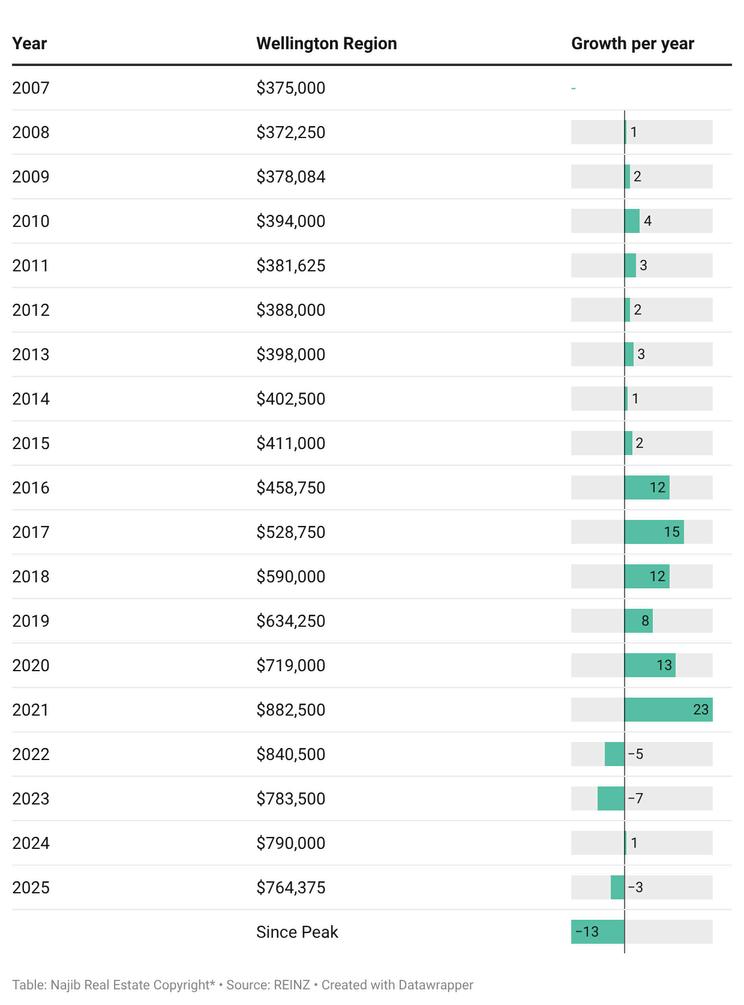Click the 2022 negative growth bar
Image resolution: width=744 pixels, height=1005 pixels.
click(614, 754)
